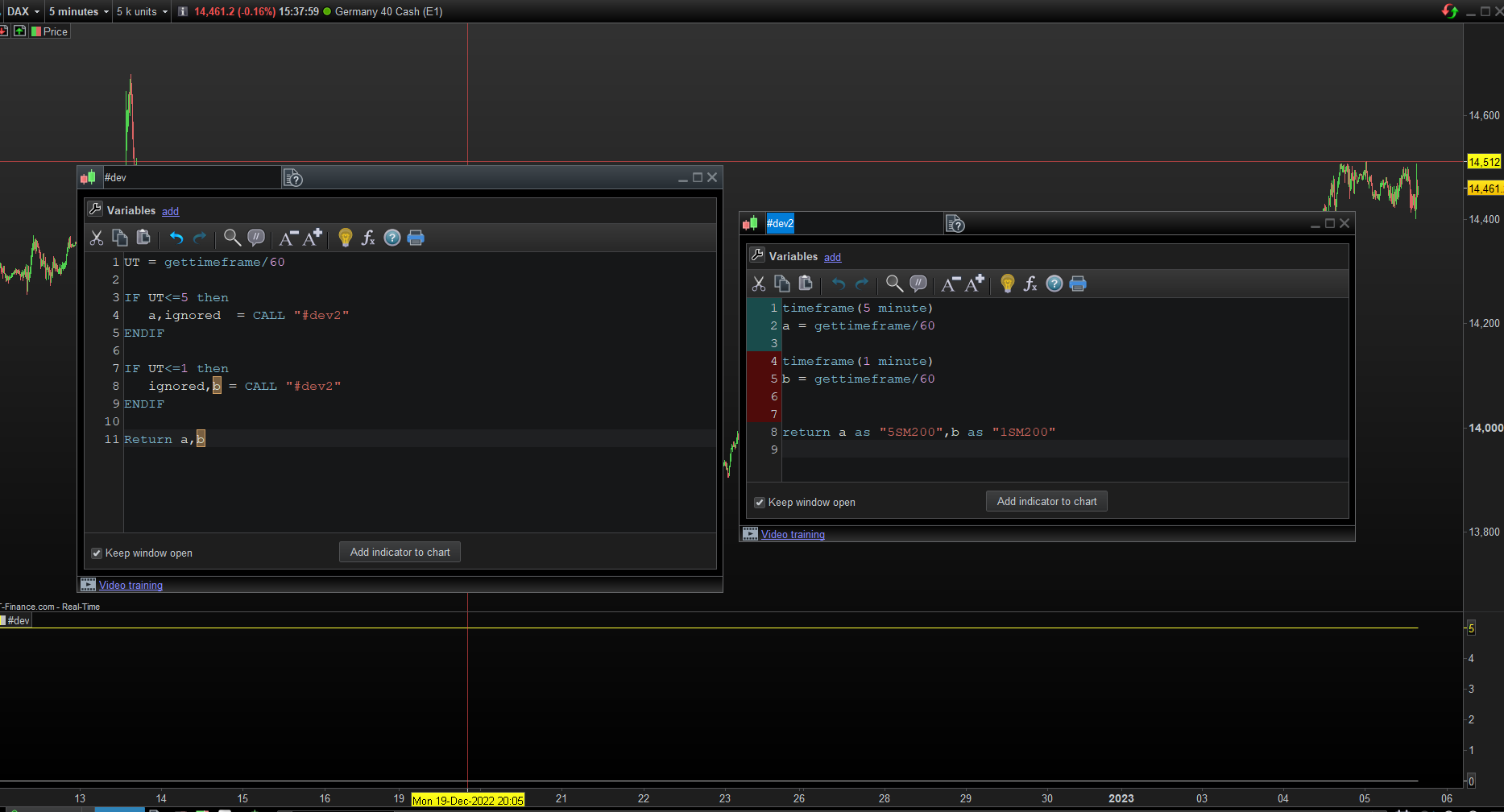The image size is (1504, 812).
Task: Click the Paste clipboard icon in #dev2 editor
Action: pos(806,284)
